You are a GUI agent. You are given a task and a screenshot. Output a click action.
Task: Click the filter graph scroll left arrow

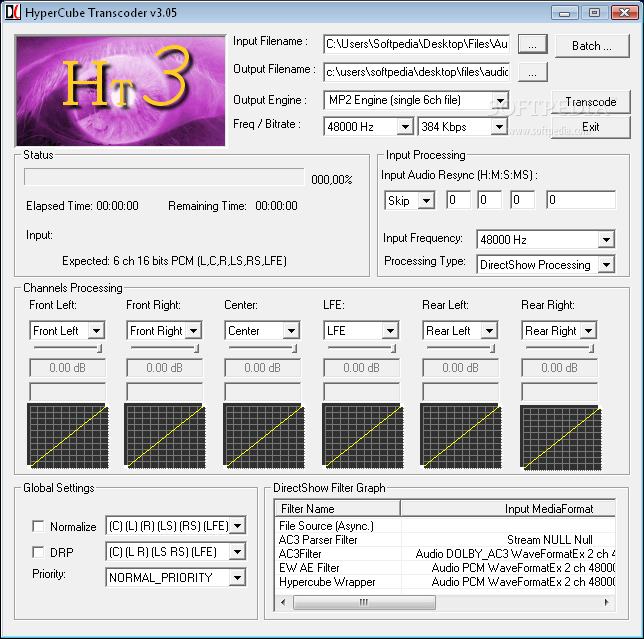pos(283,602)
